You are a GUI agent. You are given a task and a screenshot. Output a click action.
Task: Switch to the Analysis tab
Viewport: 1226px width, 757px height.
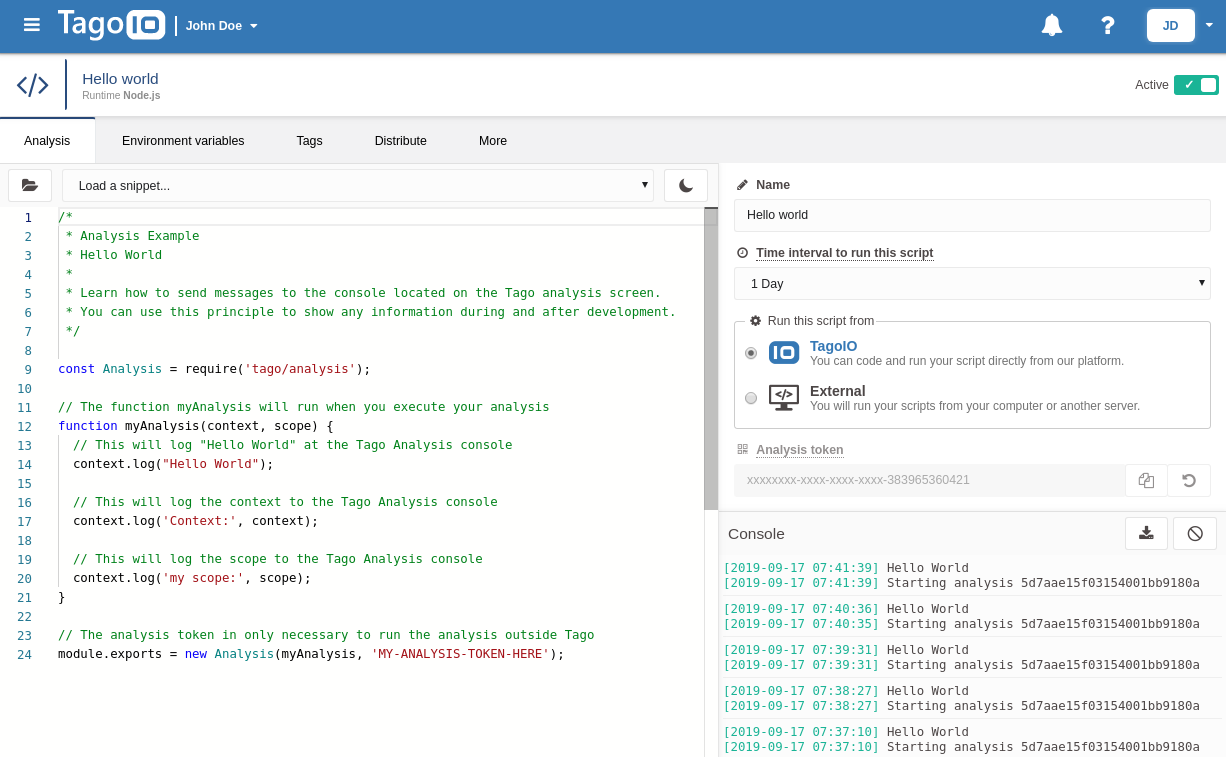point(47,141)
